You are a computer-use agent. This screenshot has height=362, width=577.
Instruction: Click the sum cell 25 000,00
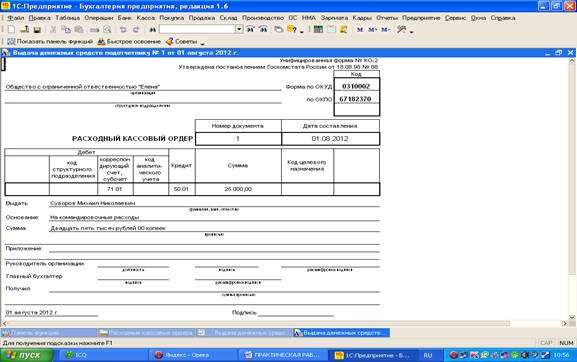click(238, 189)
